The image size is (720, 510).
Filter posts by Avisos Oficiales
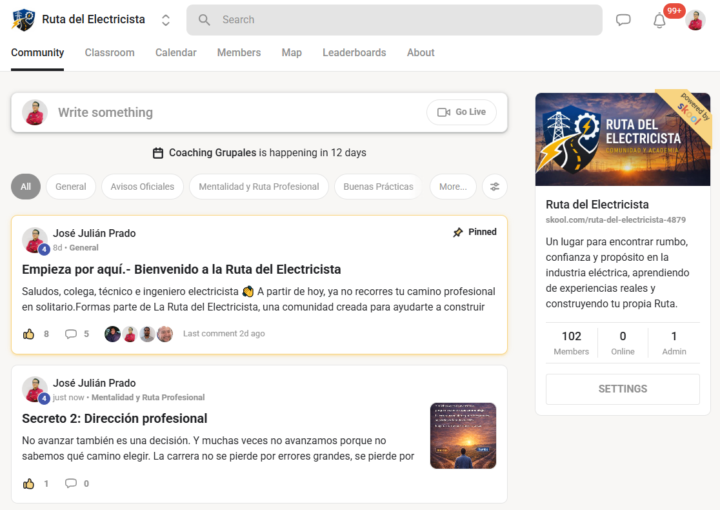click(x=142, y=186)
